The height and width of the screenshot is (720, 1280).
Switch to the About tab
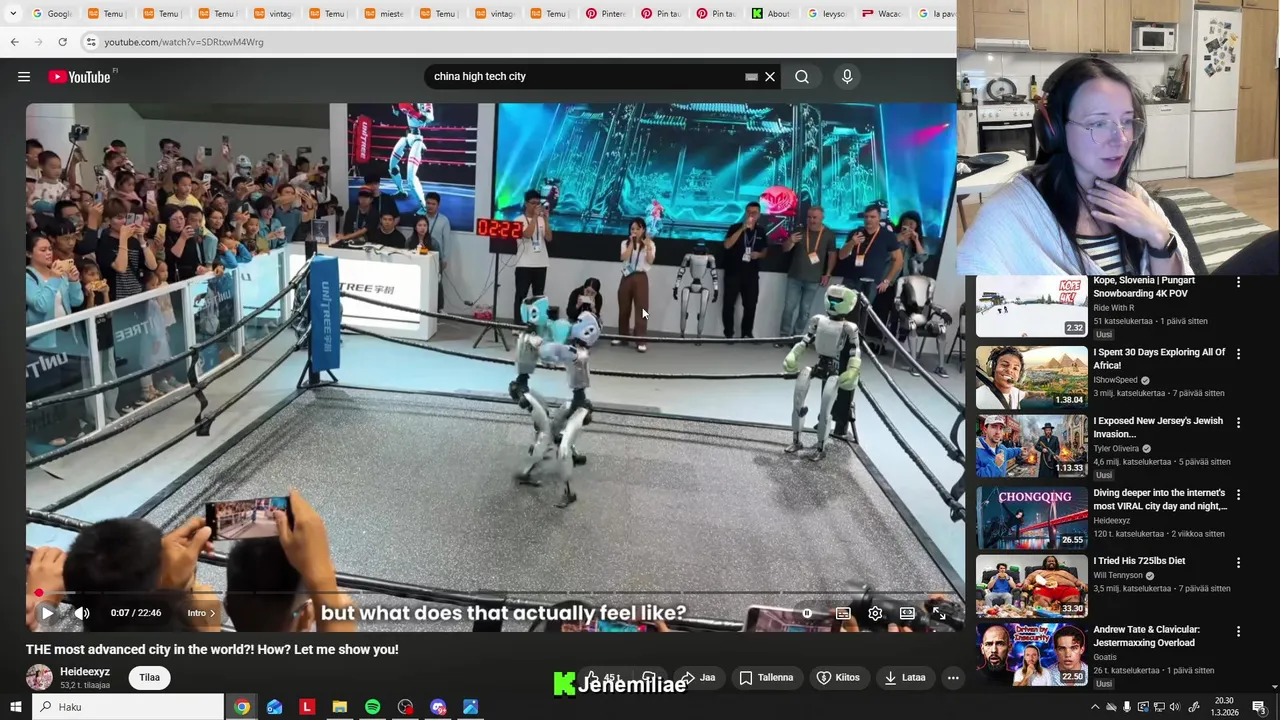tap(771, 13)
